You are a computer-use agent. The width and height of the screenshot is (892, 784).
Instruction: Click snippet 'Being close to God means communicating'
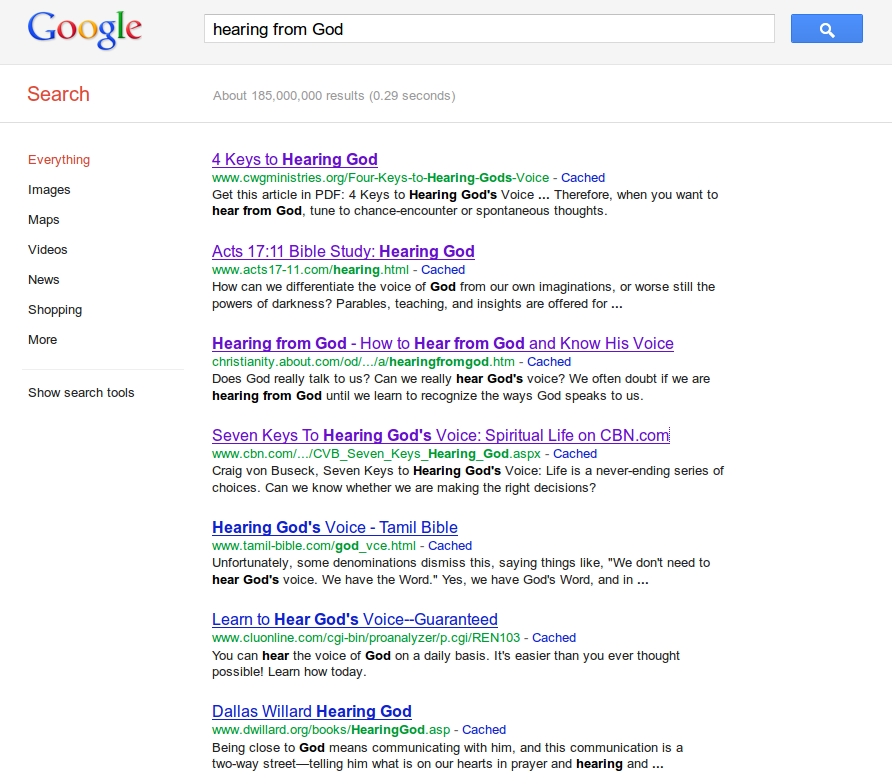[x=448, y=756]
